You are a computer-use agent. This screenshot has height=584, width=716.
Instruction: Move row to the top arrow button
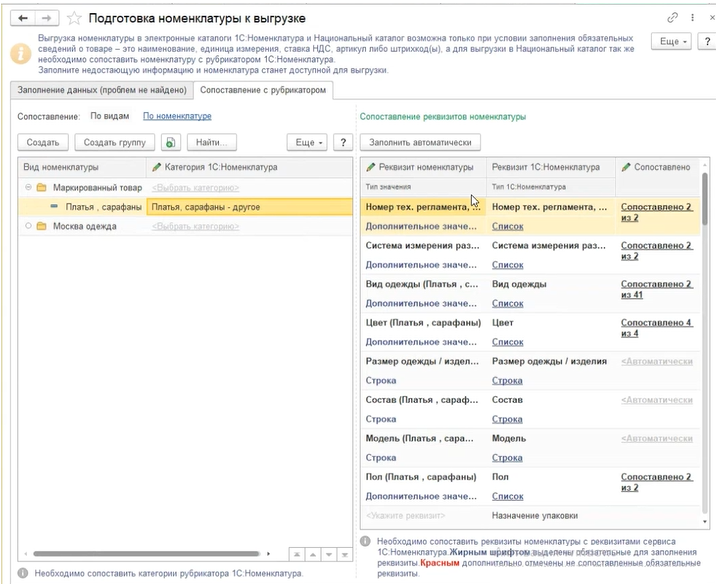pos(297,555)
